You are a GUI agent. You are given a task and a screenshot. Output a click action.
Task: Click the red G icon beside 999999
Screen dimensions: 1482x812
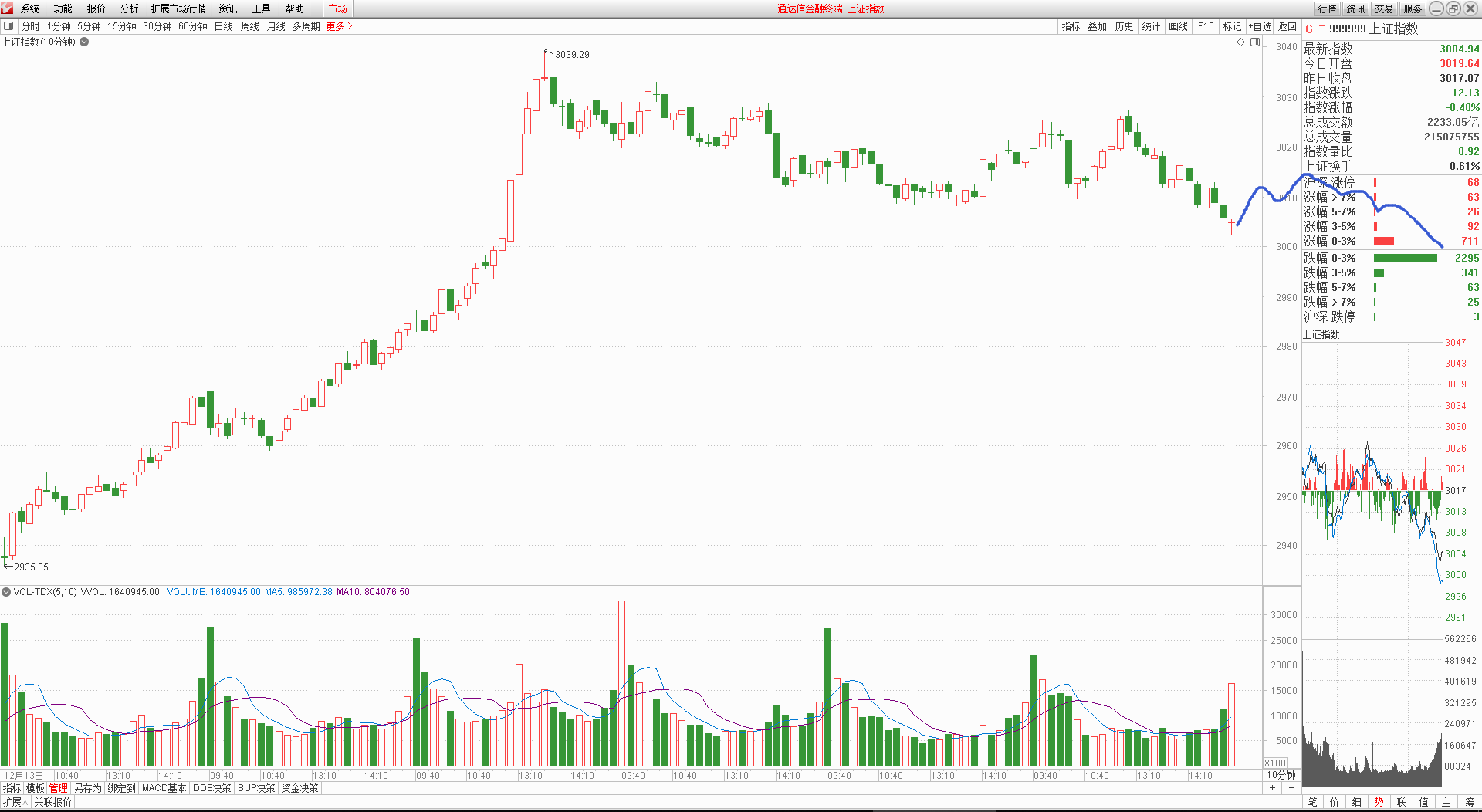point(1309,29)
